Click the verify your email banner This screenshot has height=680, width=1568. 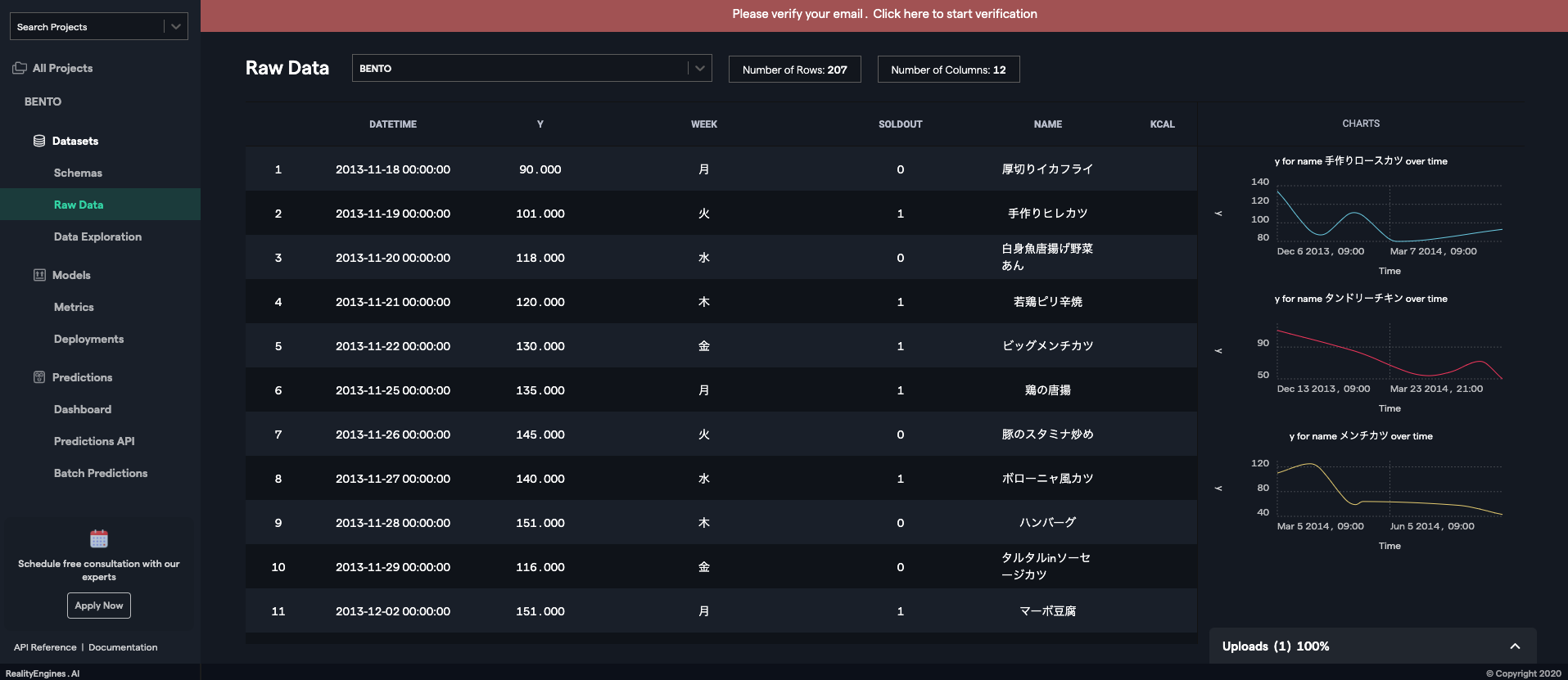[x=884, y=14]
